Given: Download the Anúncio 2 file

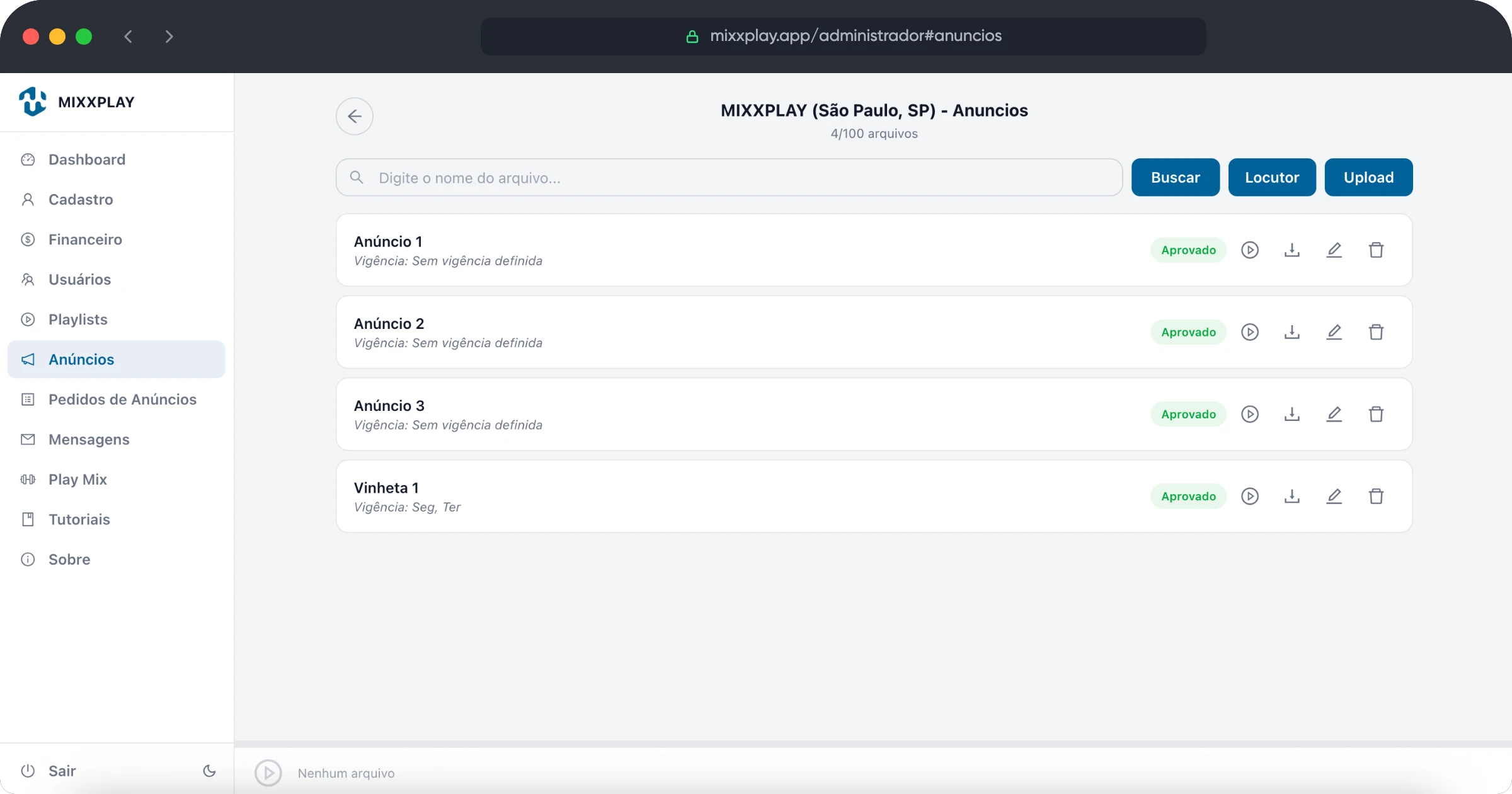Looking at the screenshot, I should coord(1292,332).
